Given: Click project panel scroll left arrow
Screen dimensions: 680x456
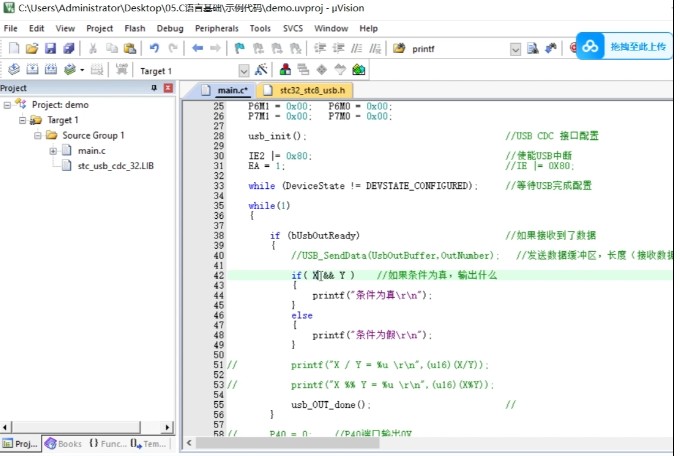Looking at the screenshot, I should click(5, 427).
